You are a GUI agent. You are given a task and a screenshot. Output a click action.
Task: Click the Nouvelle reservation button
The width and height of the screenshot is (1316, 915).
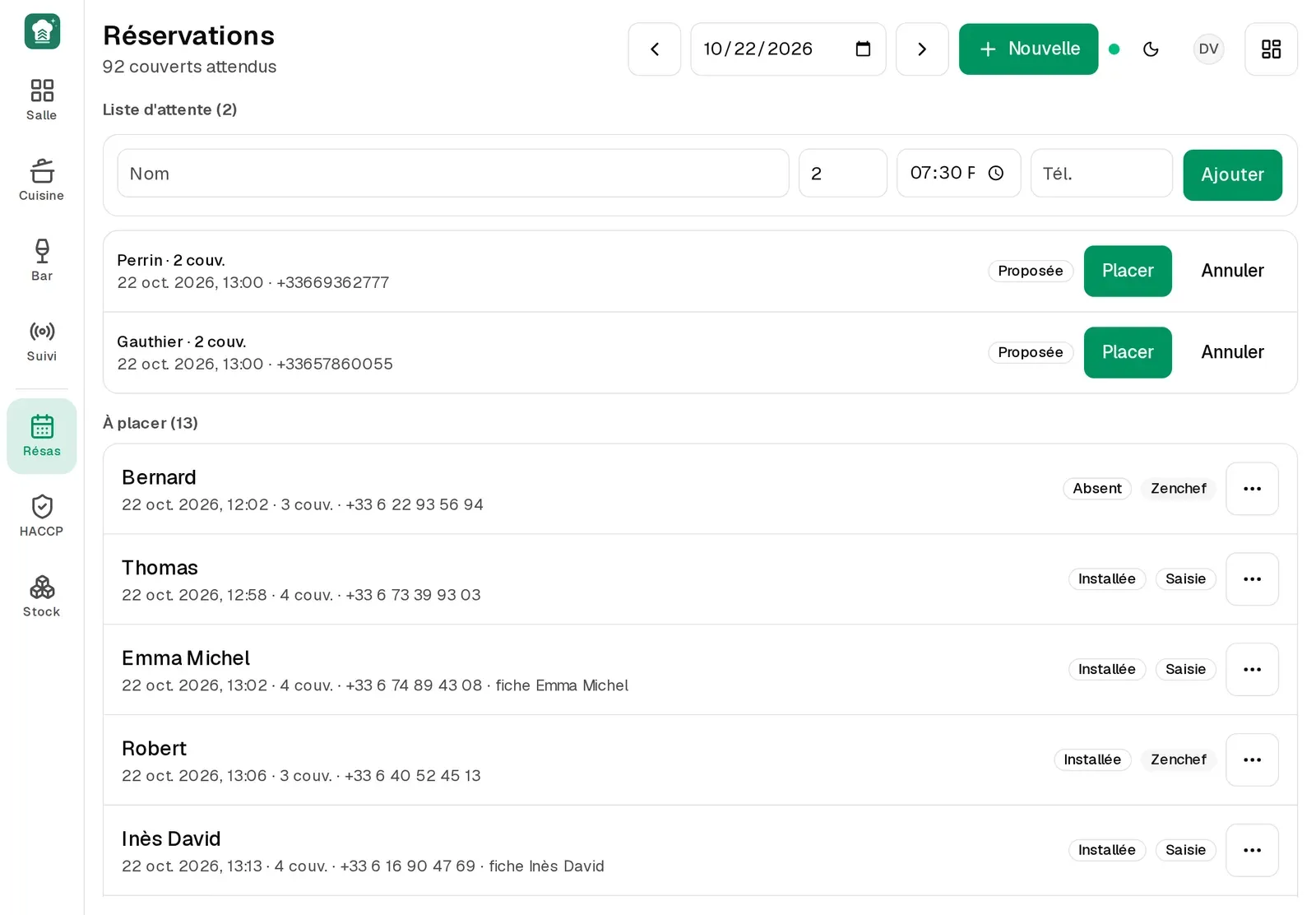point(1028,49)
